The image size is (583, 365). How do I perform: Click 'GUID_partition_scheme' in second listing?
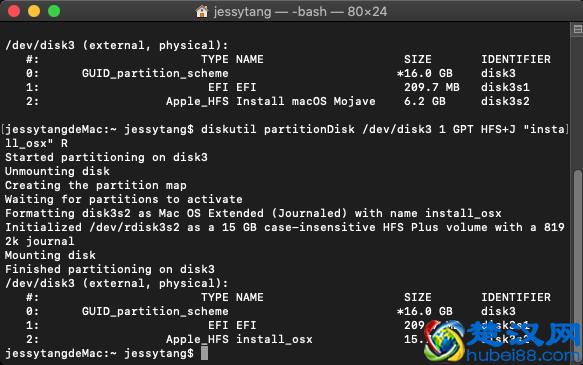click(155, 311)
